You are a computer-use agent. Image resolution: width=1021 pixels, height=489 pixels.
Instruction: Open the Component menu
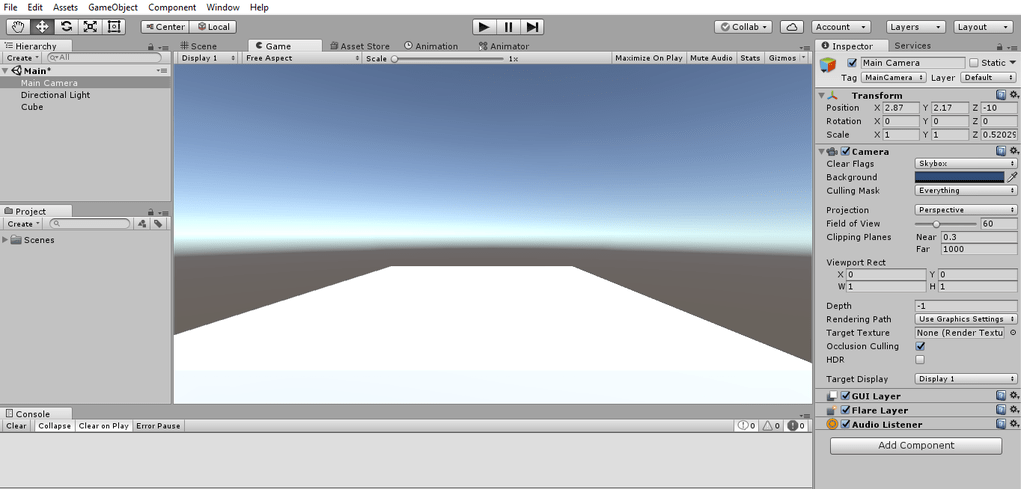point(172,8)
